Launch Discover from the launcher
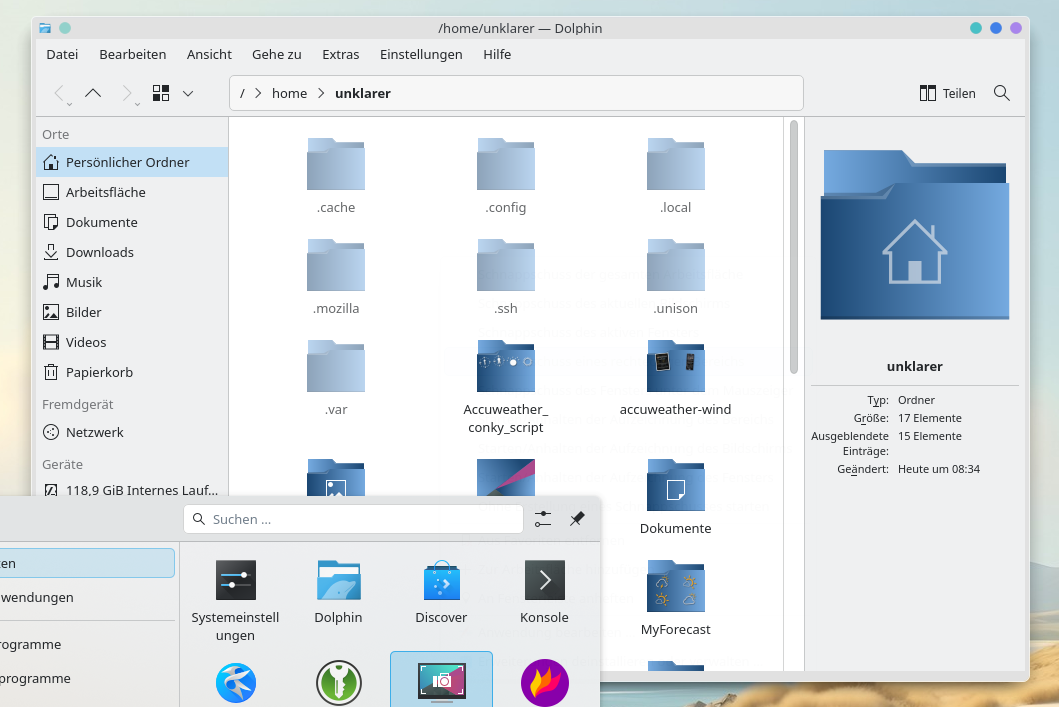The image size is (1059, 707). [441, 592]
